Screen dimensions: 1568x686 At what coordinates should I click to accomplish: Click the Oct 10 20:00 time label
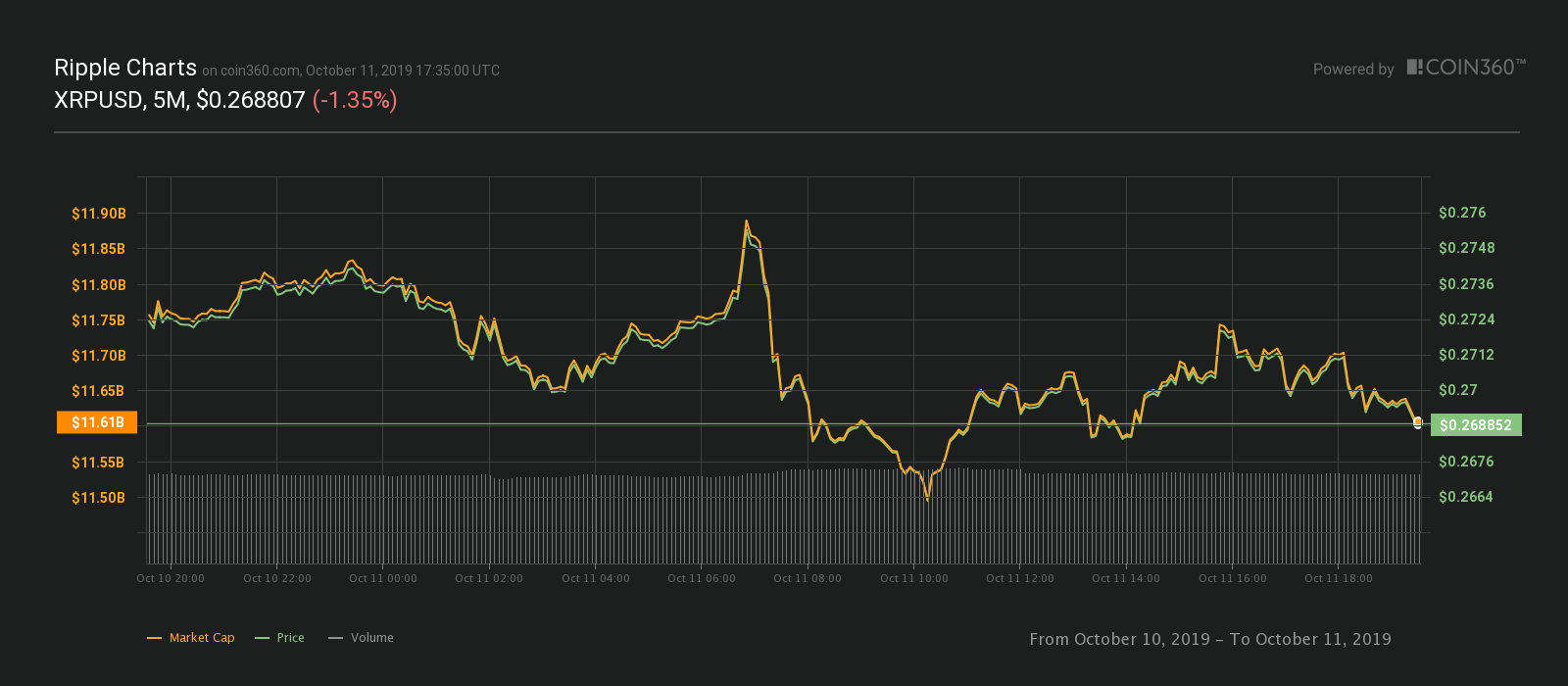pos(171,578)
